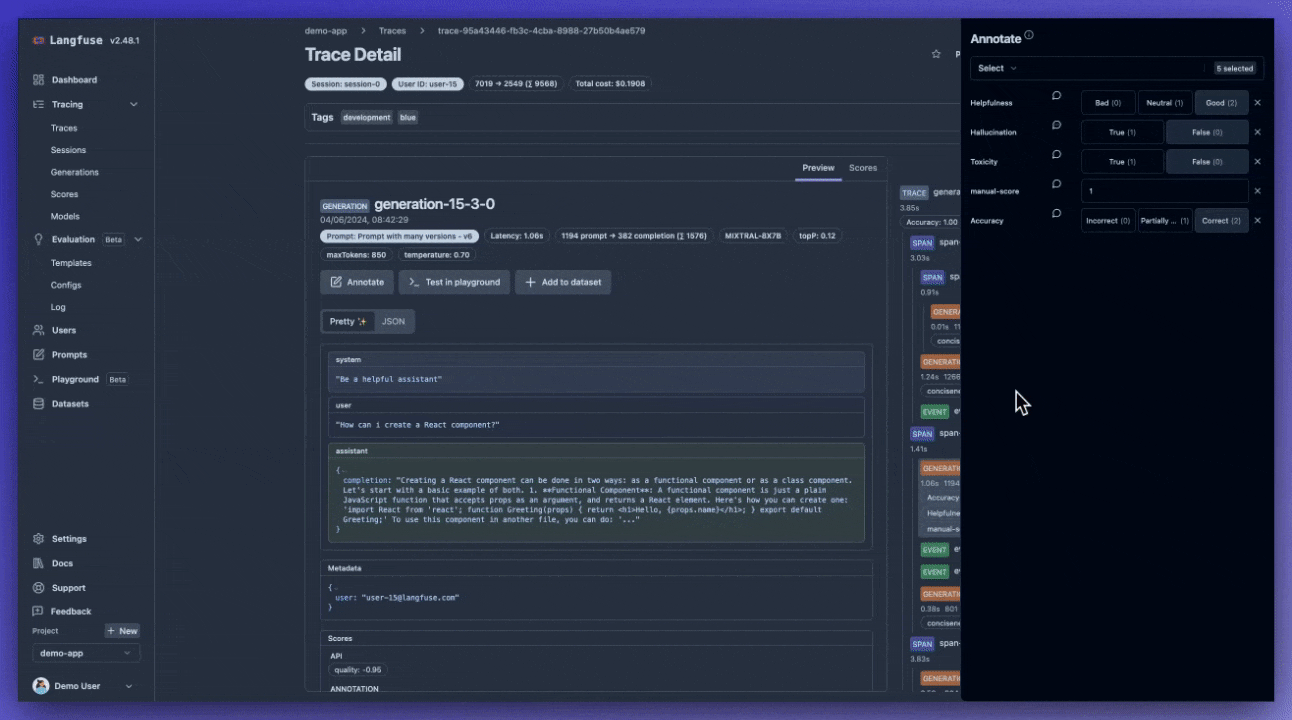Collapse the Tracing sidebar section

(134, 105)
